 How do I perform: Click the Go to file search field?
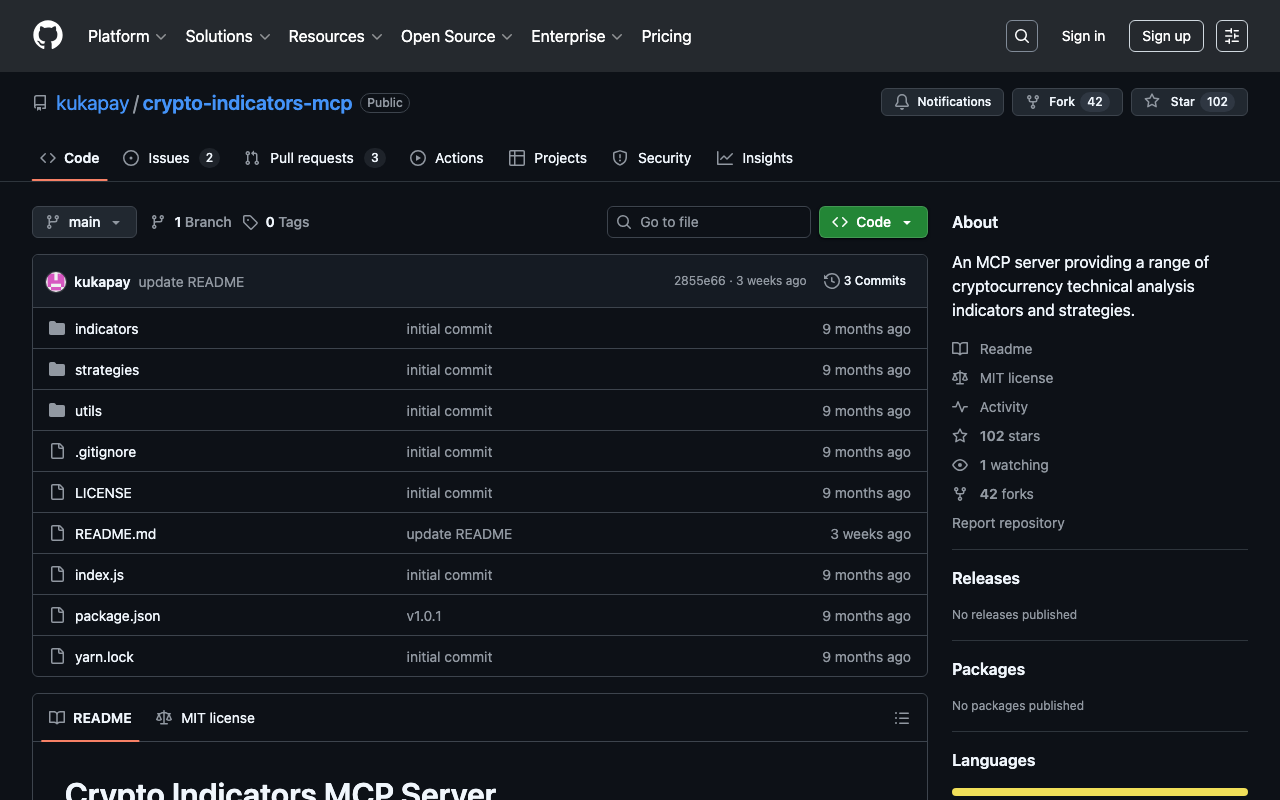[x=709, y=222]
